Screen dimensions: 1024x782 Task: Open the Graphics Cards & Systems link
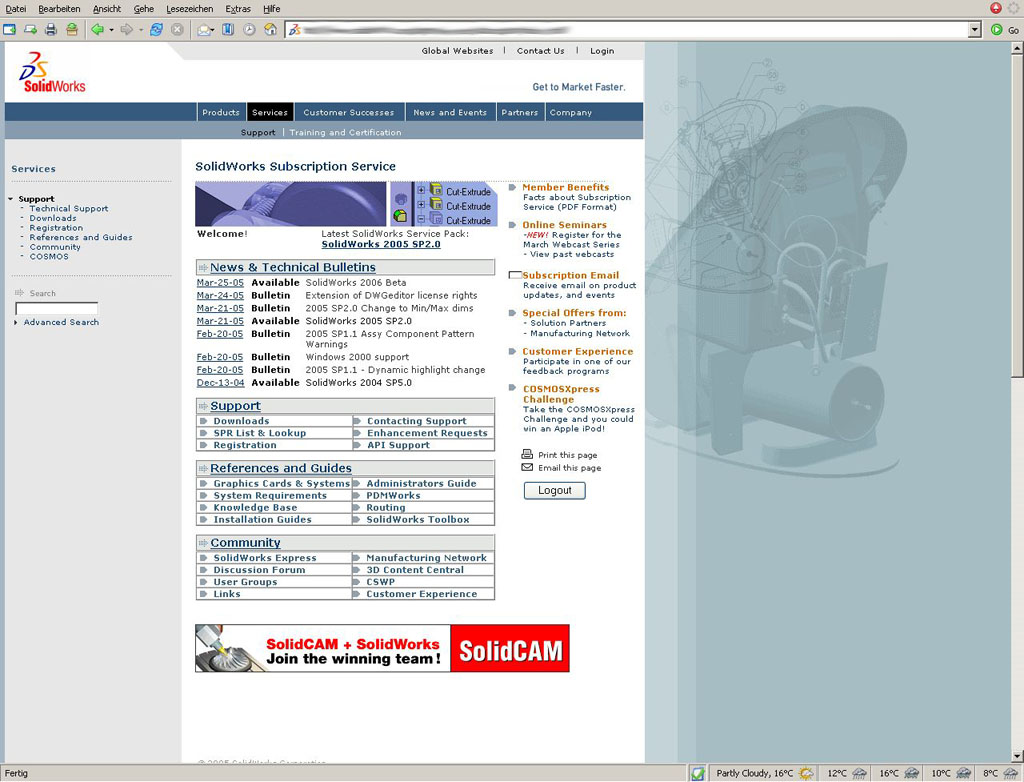[x=281, y=484]
